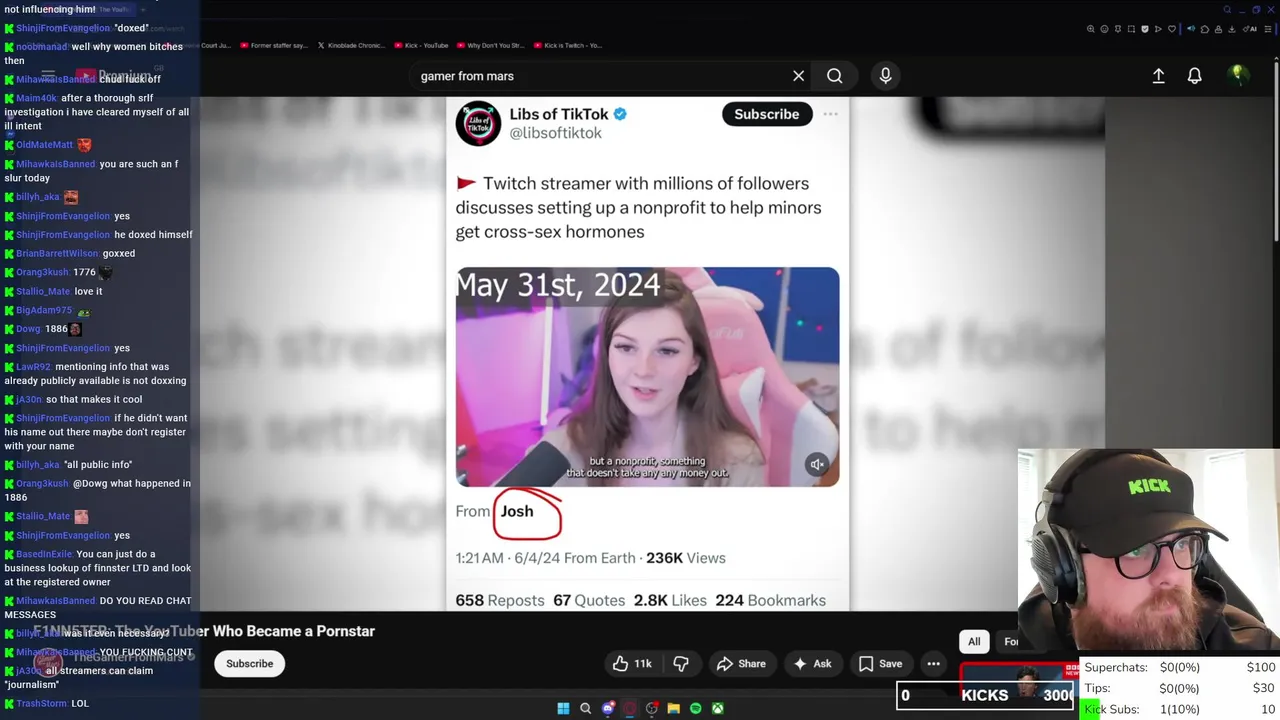1280x720 pixels.
Task: Click the '236K Views' text in tweet
Action: pyautogui.click(x=686, y=558)
